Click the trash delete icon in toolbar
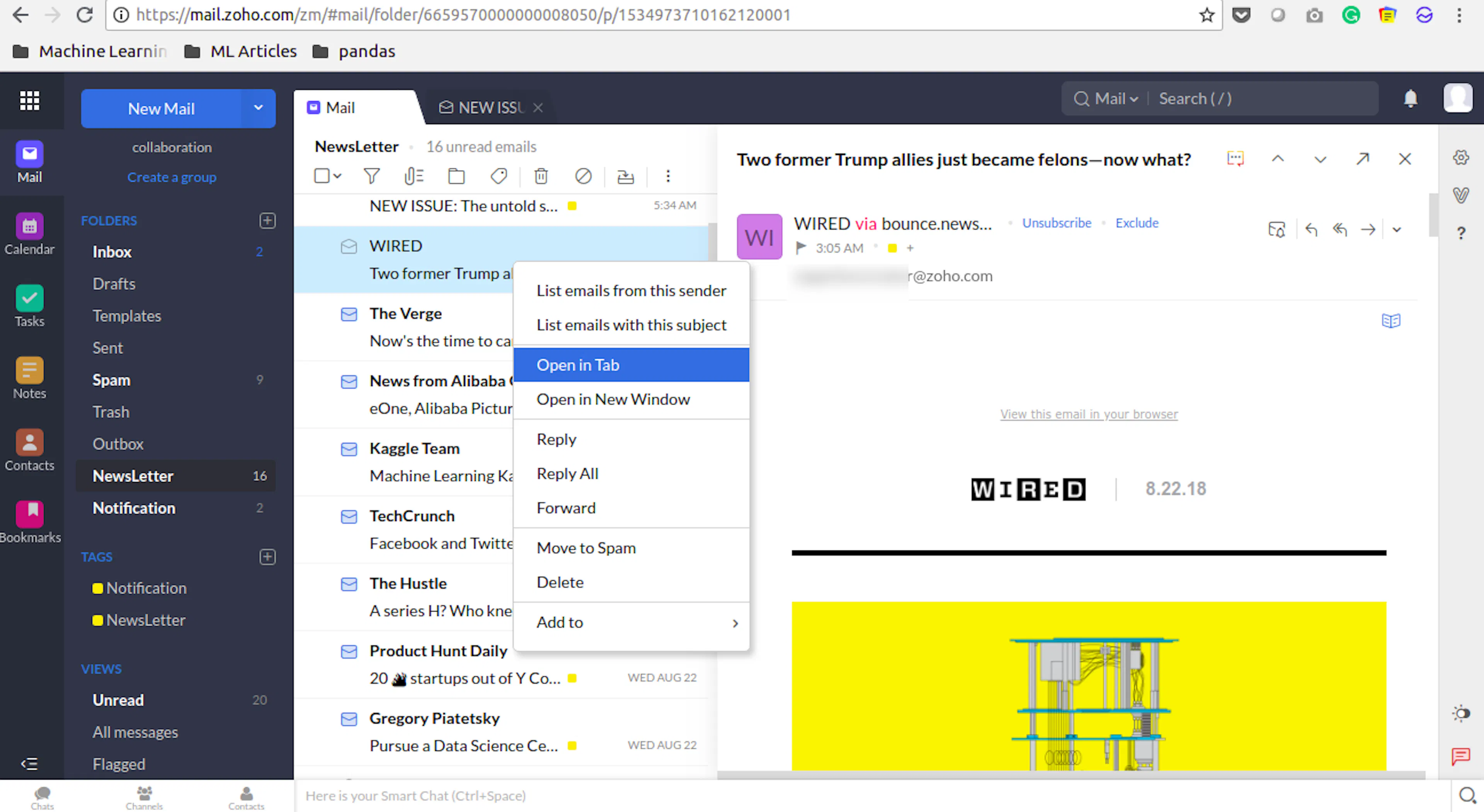 pyautogui.click(x=541, y=176)
